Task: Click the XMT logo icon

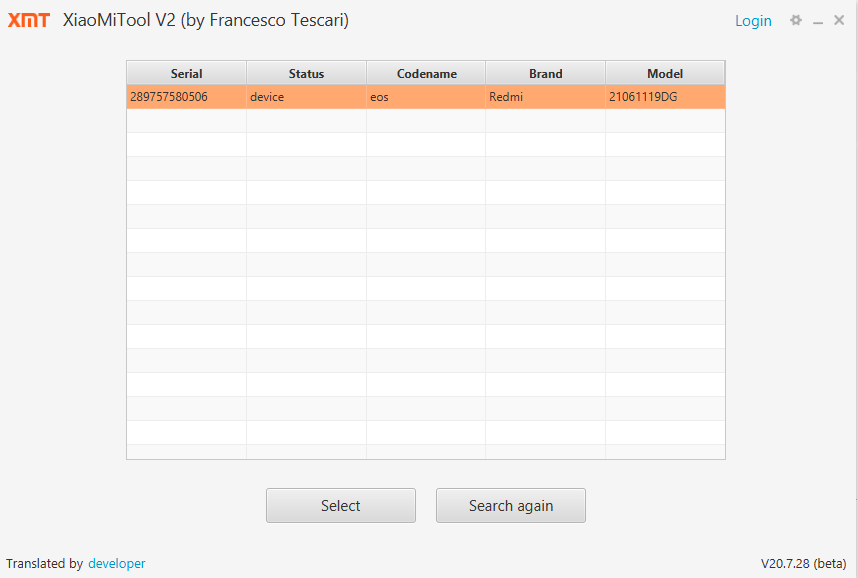Action: tap(29, 20)
